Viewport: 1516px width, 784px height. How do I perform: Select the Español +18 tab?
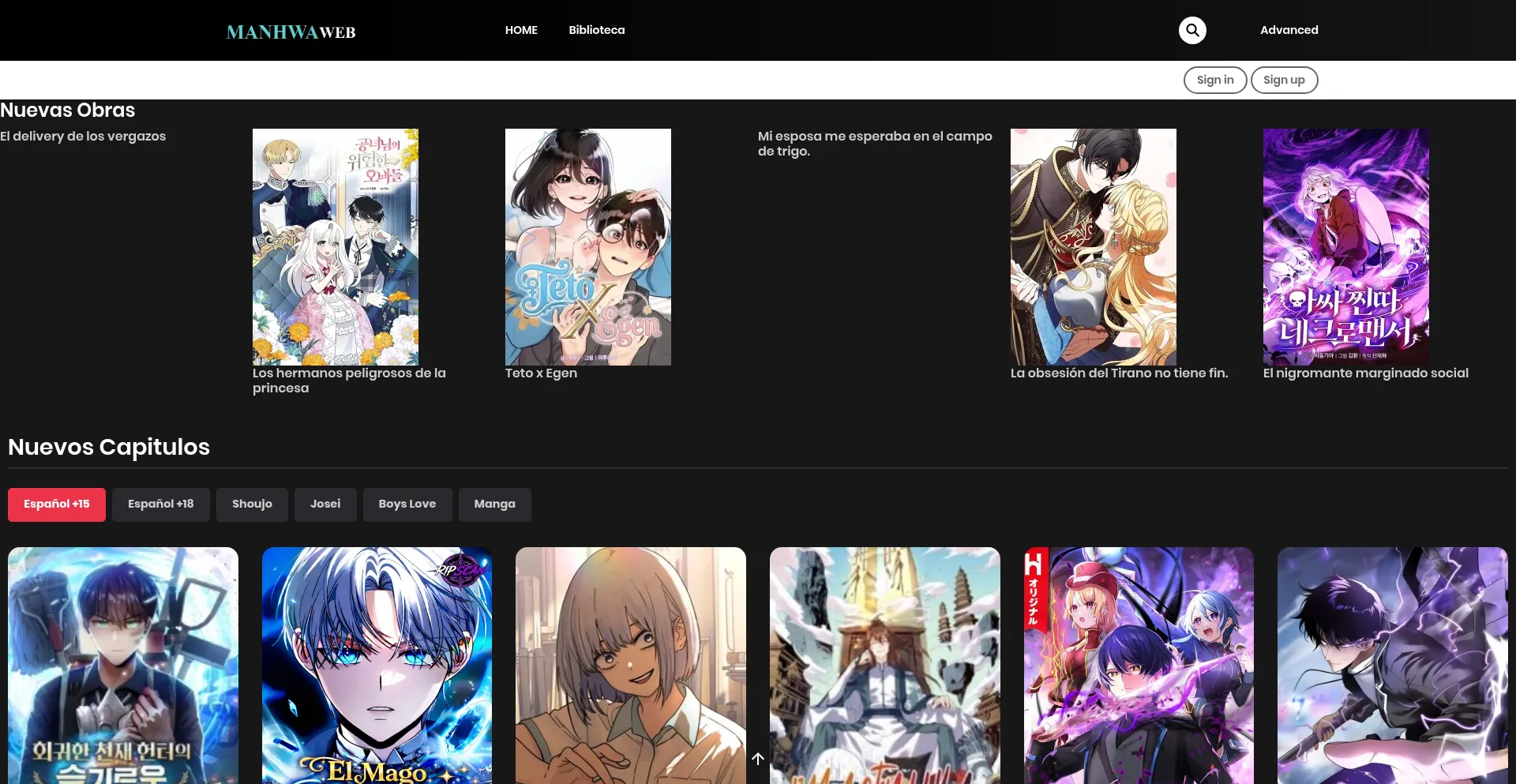click(x=161, y=505)
